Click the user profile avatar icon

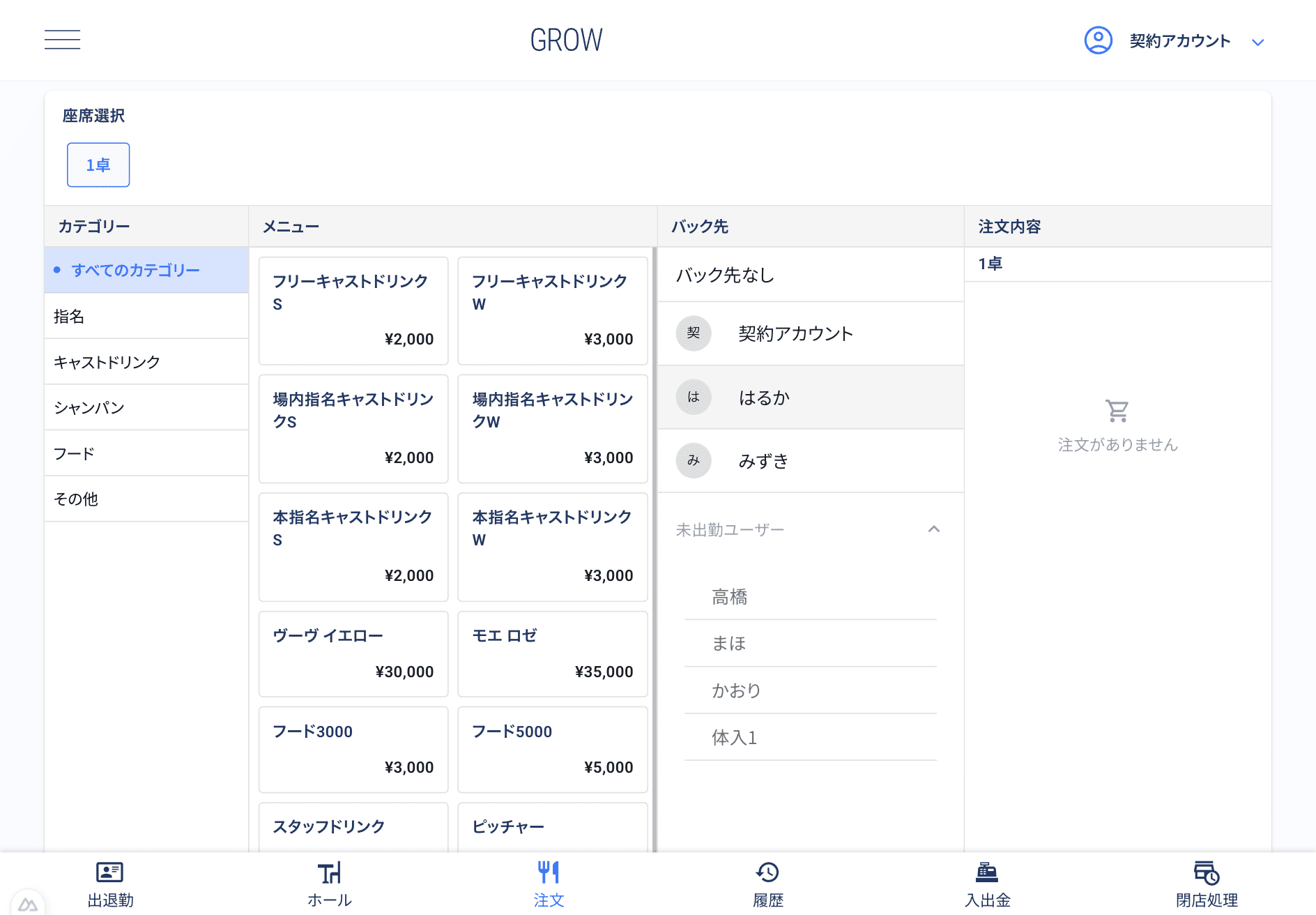coord(1098,40)
